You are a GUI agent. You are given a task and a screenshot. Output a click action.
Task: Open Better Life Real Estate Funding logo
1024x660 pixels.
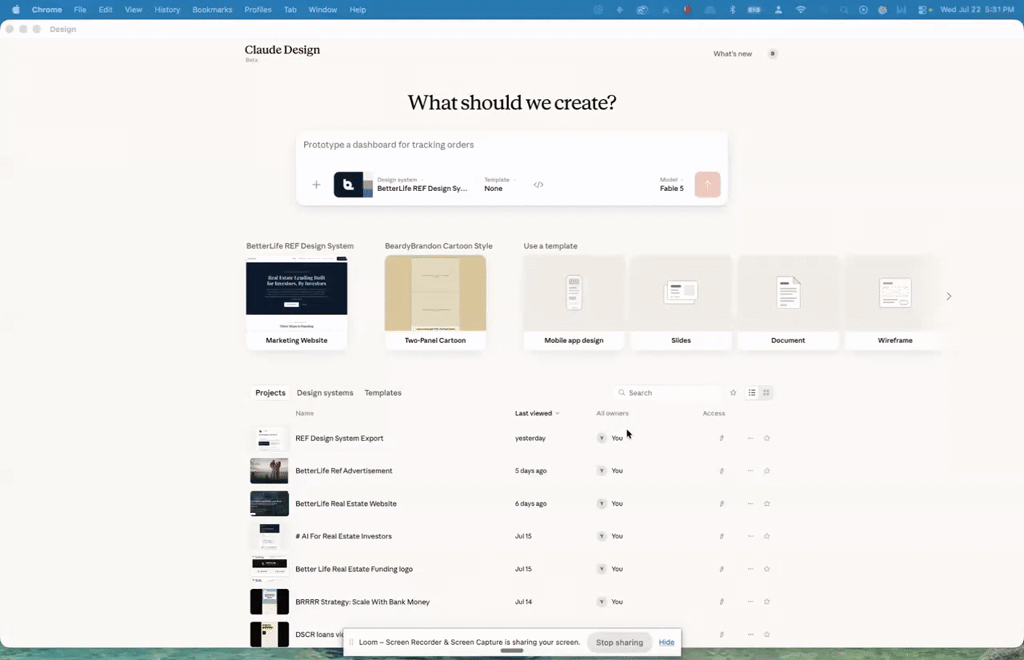pyautogui.click(x=353, y=569)
